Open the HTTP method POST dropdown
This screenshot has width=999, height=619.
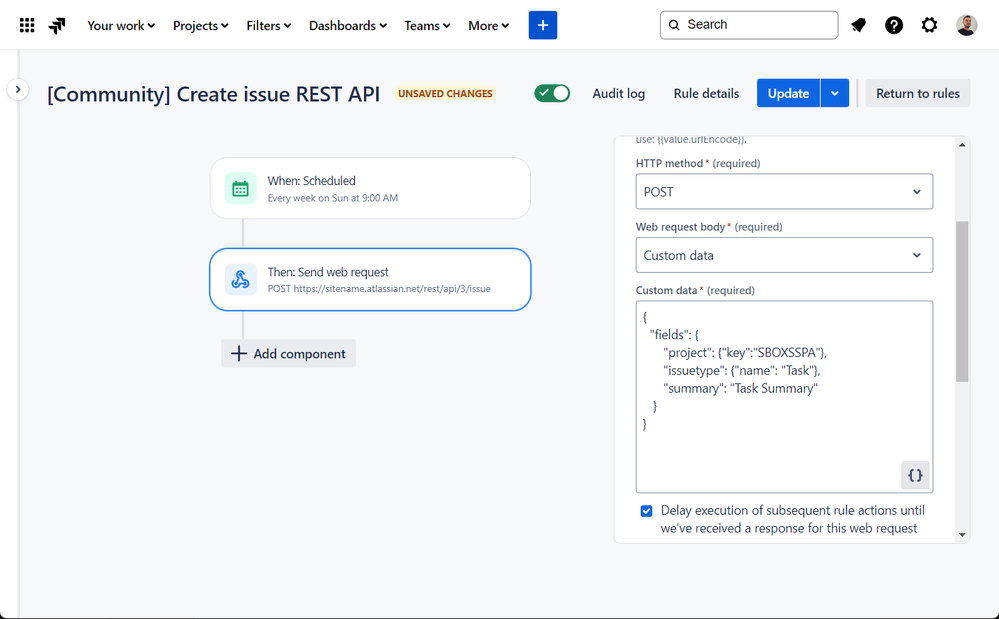tap(784, 192)
